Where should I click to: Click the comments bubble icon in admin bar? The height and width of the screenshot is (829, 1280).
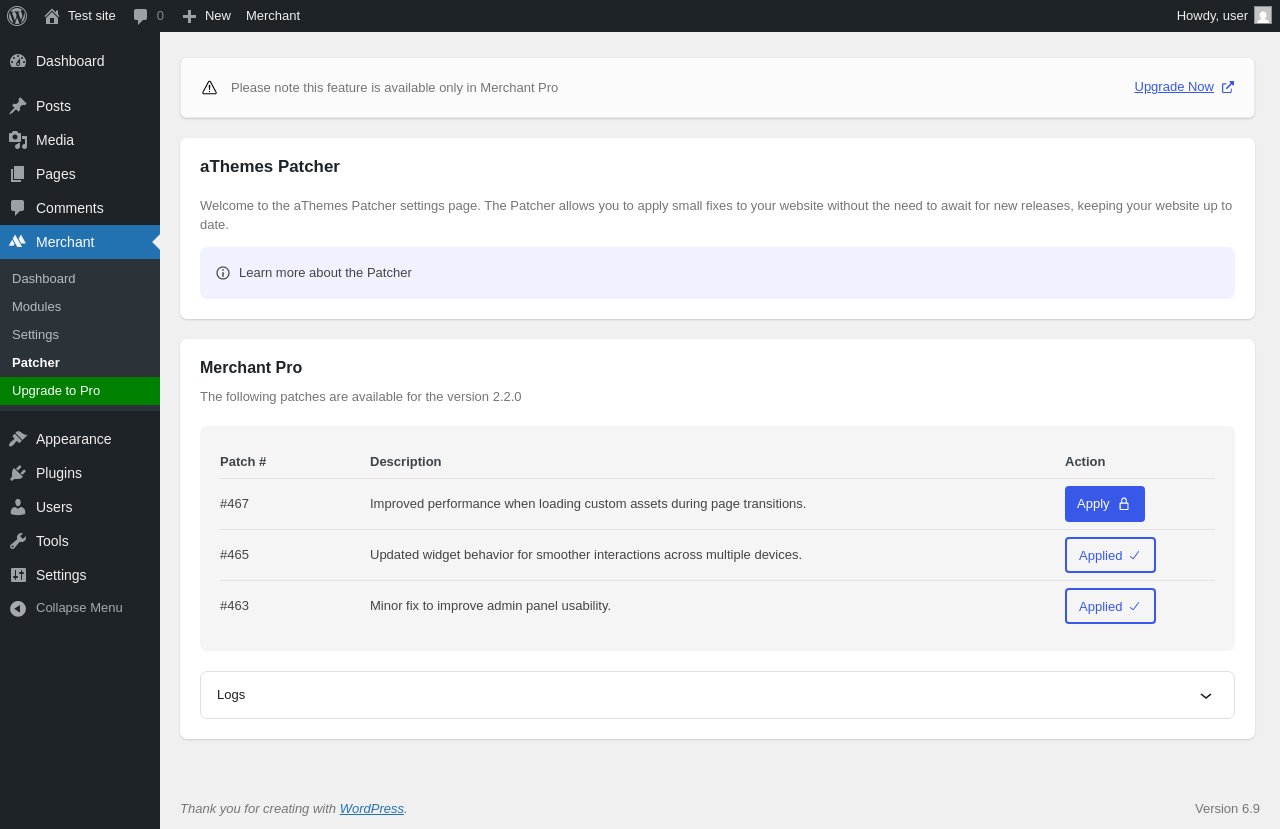[141, 16]
